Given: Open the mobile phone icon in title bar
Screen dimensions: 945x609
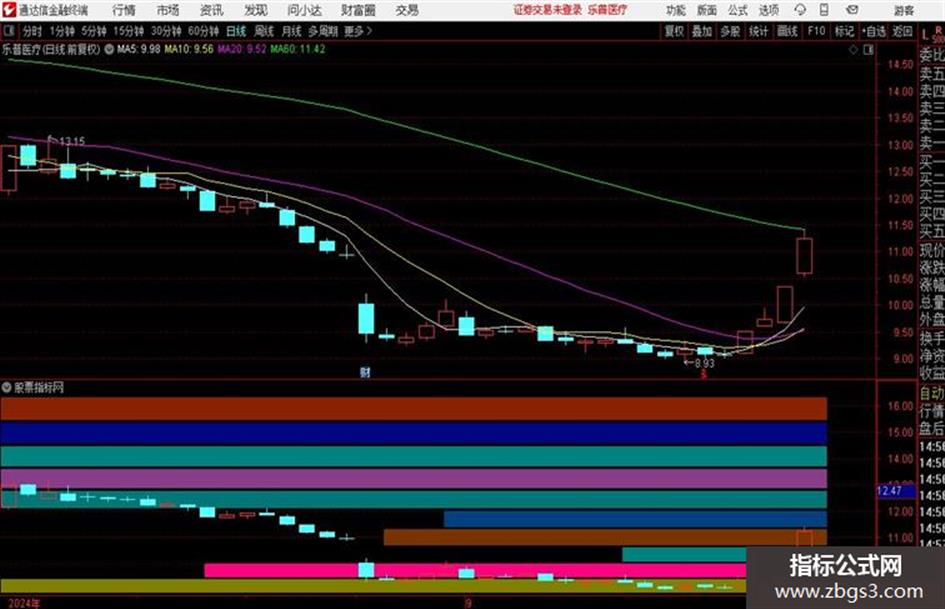Looking at the screenshot, I should coord(824,10).
